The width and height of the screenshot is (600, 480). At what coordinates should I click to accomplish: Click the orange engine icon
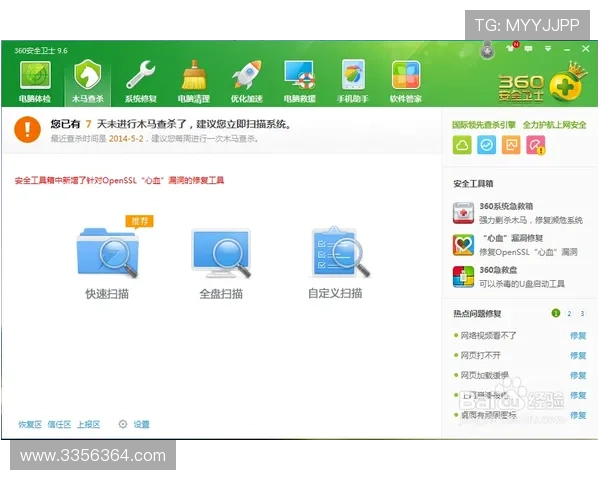[x=511, y=145]
